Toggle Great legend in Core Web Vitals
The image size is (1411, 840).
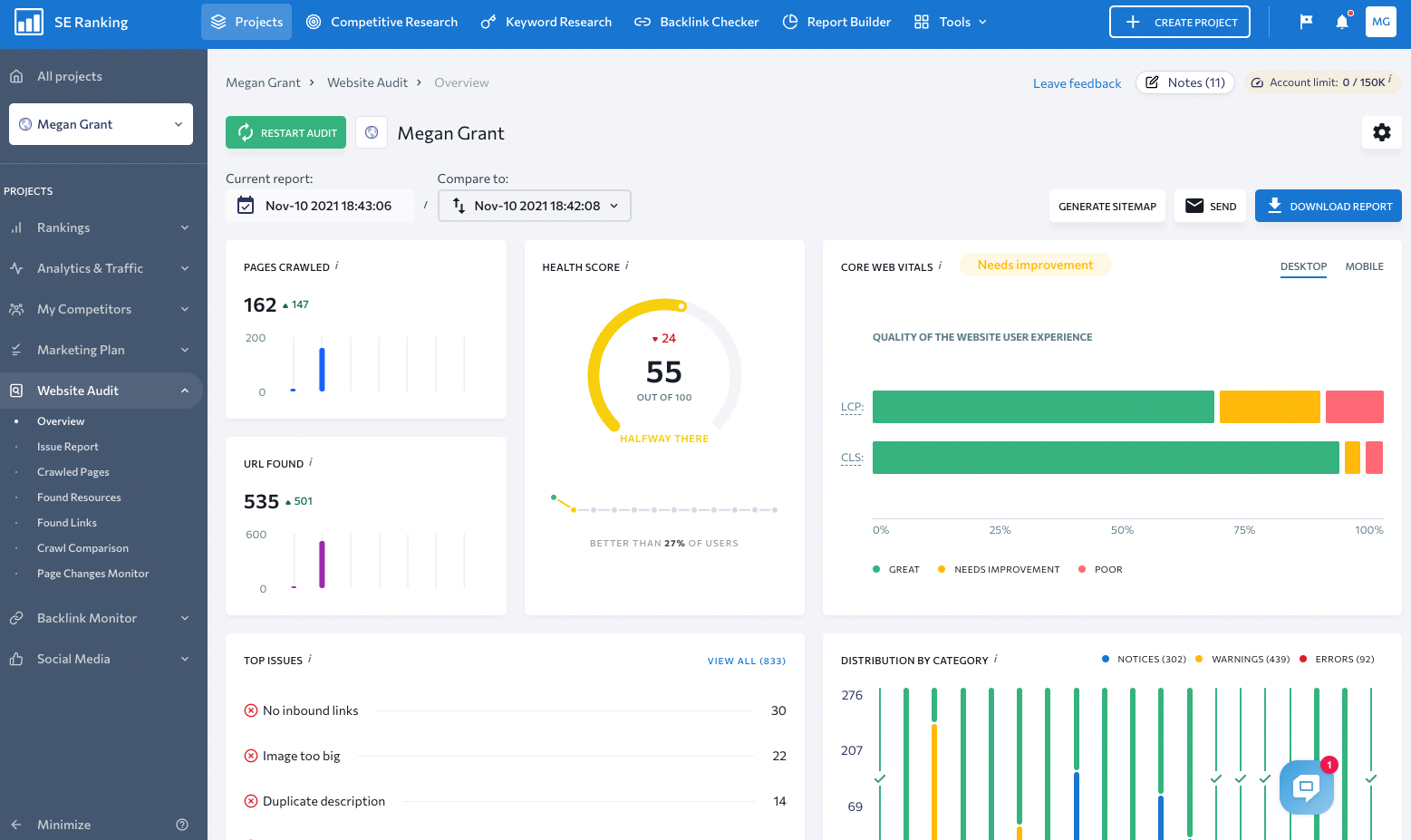[896, 569]
